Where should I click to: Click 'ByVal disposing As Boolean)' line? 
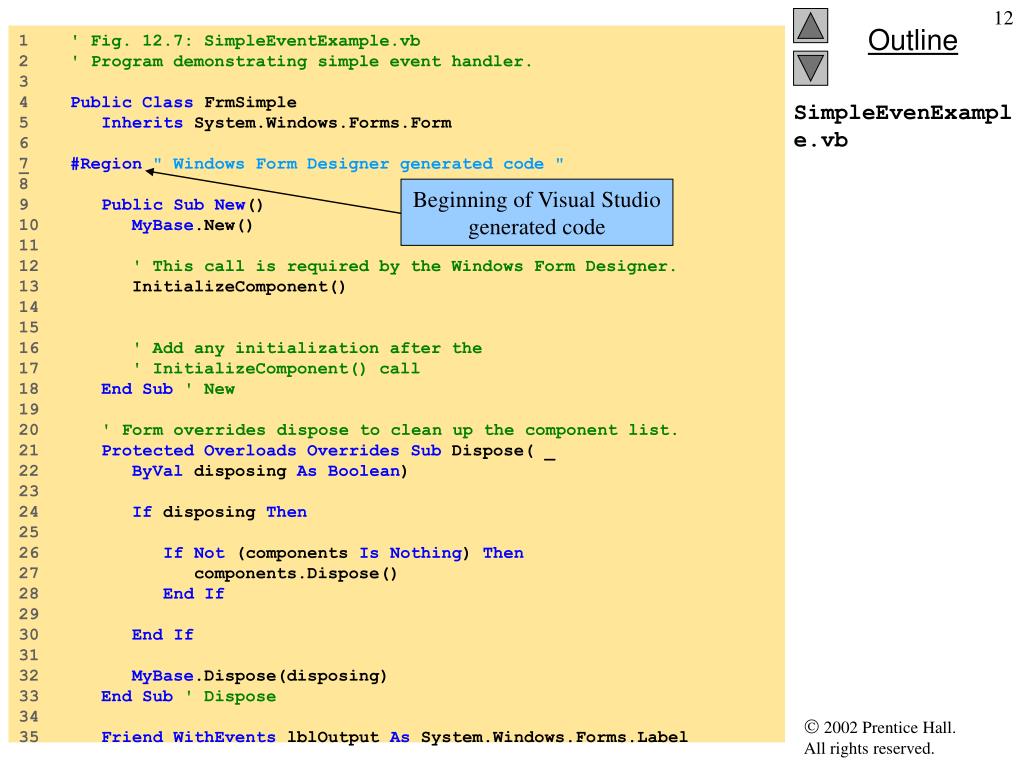coord(270,471)
